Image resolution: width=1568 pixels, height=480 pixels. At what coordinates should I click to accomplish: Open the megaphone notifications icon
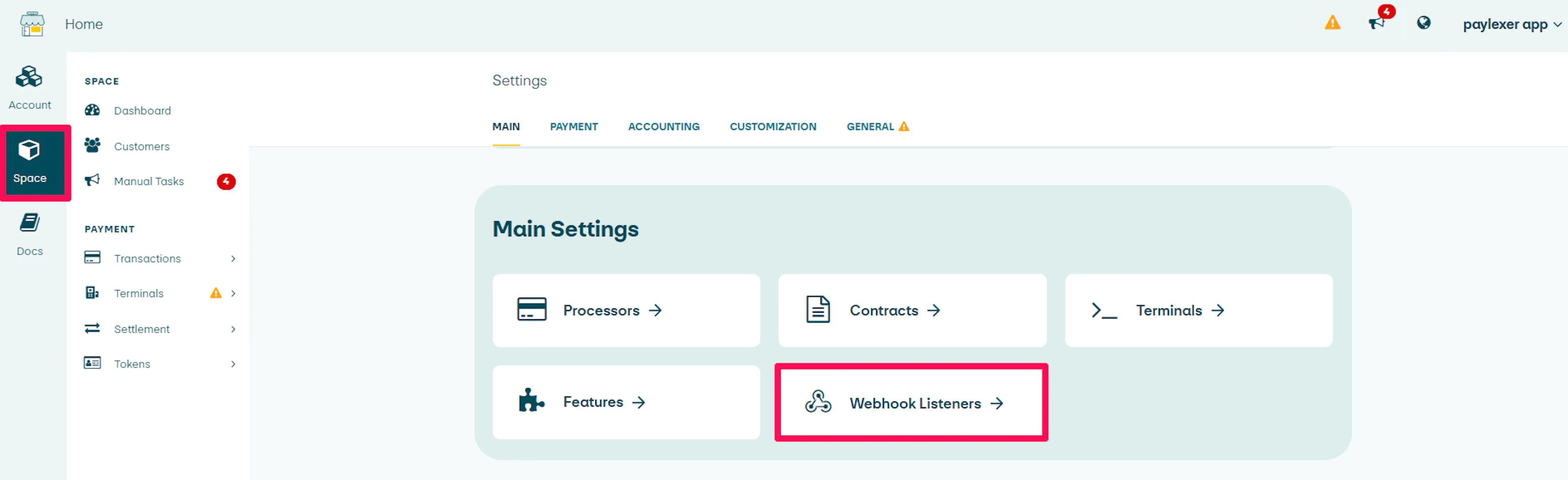[1377, 23]
